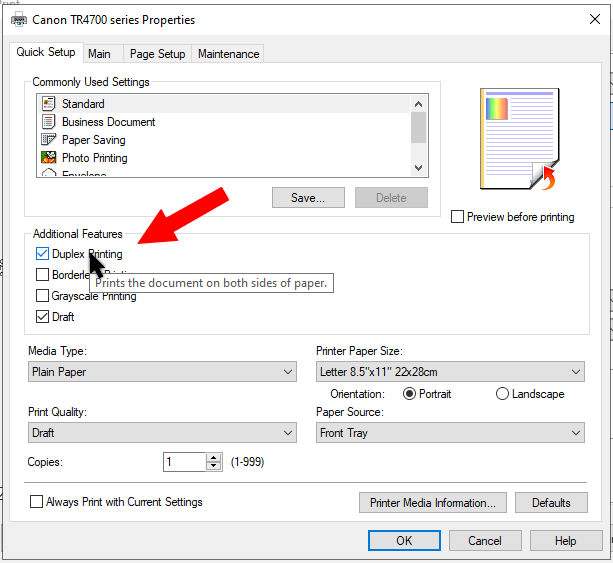613x563 pixels.
Task: Select Photo Printing in settings list
Action: pyautogui.click(x=225, y=158)
